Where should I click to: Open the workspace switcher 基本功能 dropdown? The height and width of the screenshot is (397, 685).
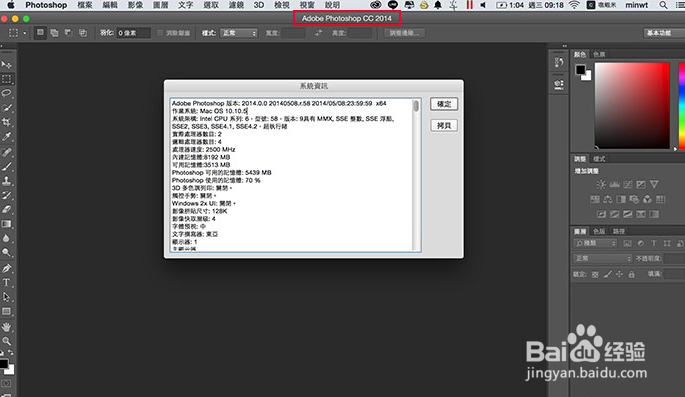pos(664,33)
